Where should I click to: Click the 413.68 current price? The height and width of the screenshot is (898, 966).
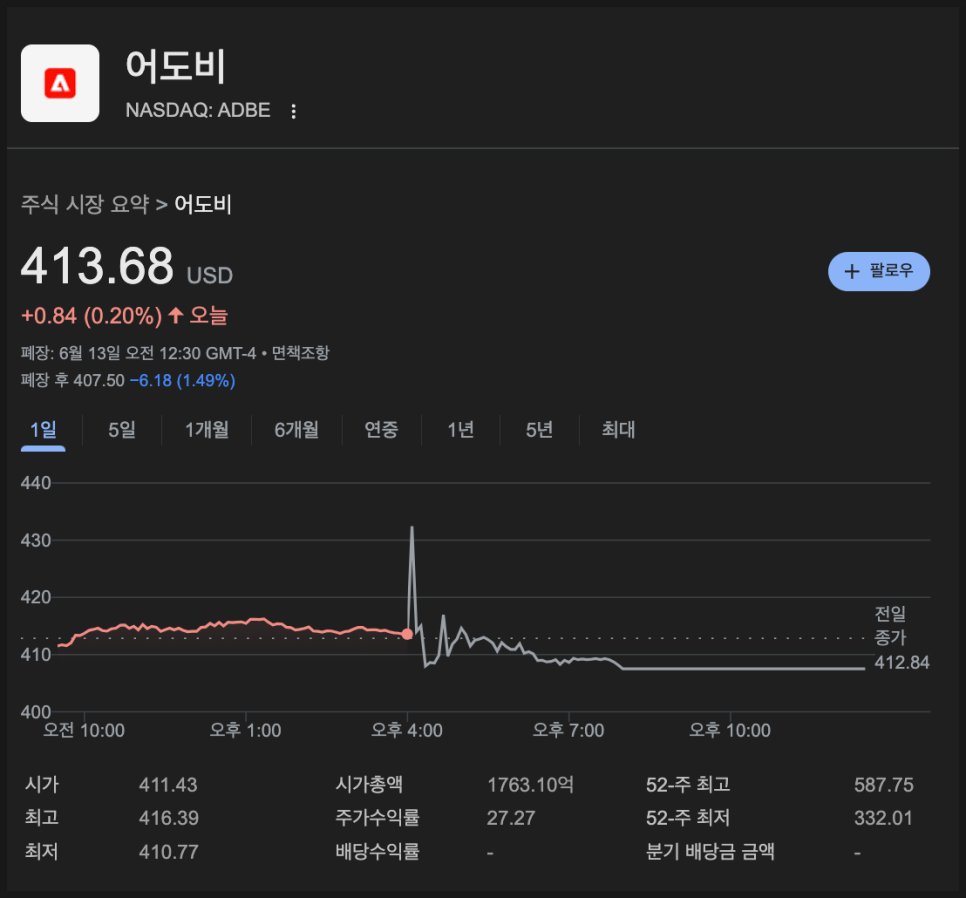click(97, 265)
